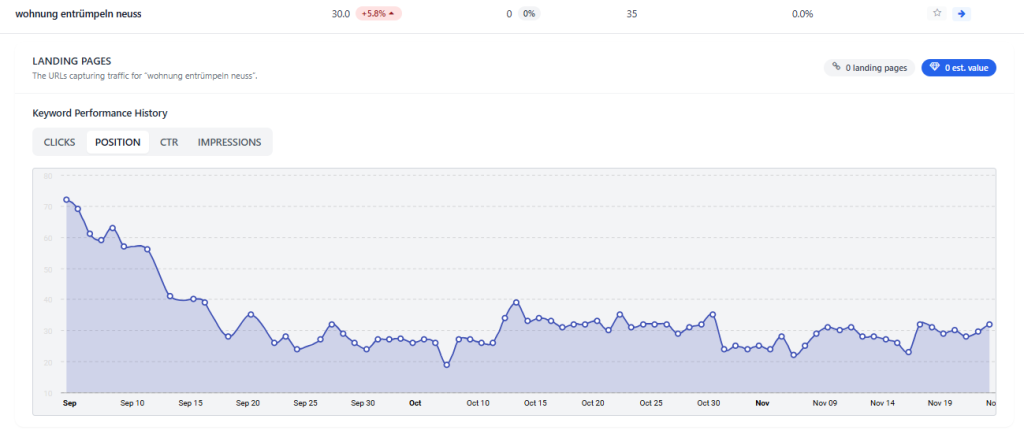Click the LANDING PAGES heading

(x=72, y=61)
